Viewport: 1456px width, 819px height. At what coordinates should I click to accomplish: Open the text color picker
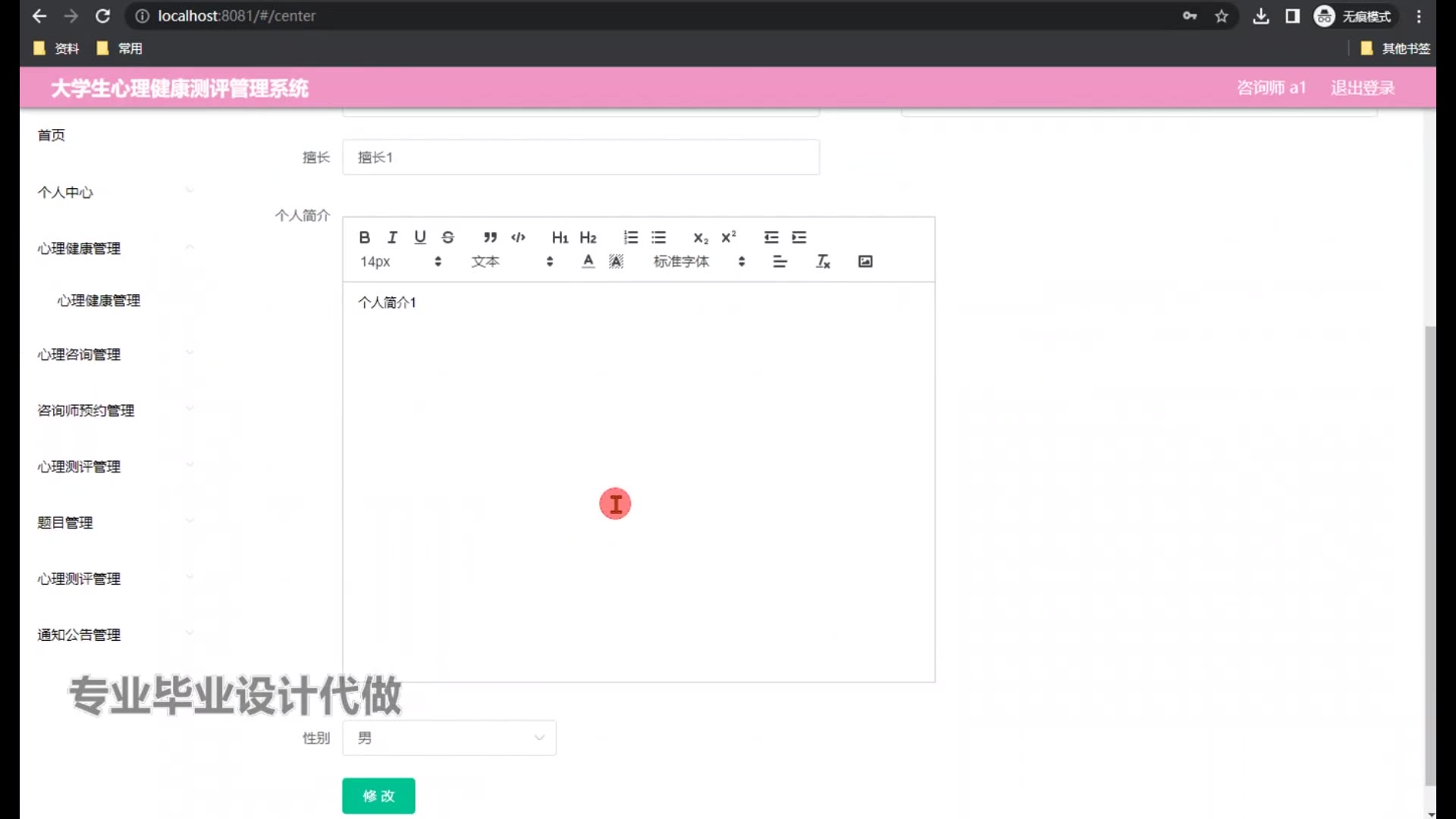point(588,262)
